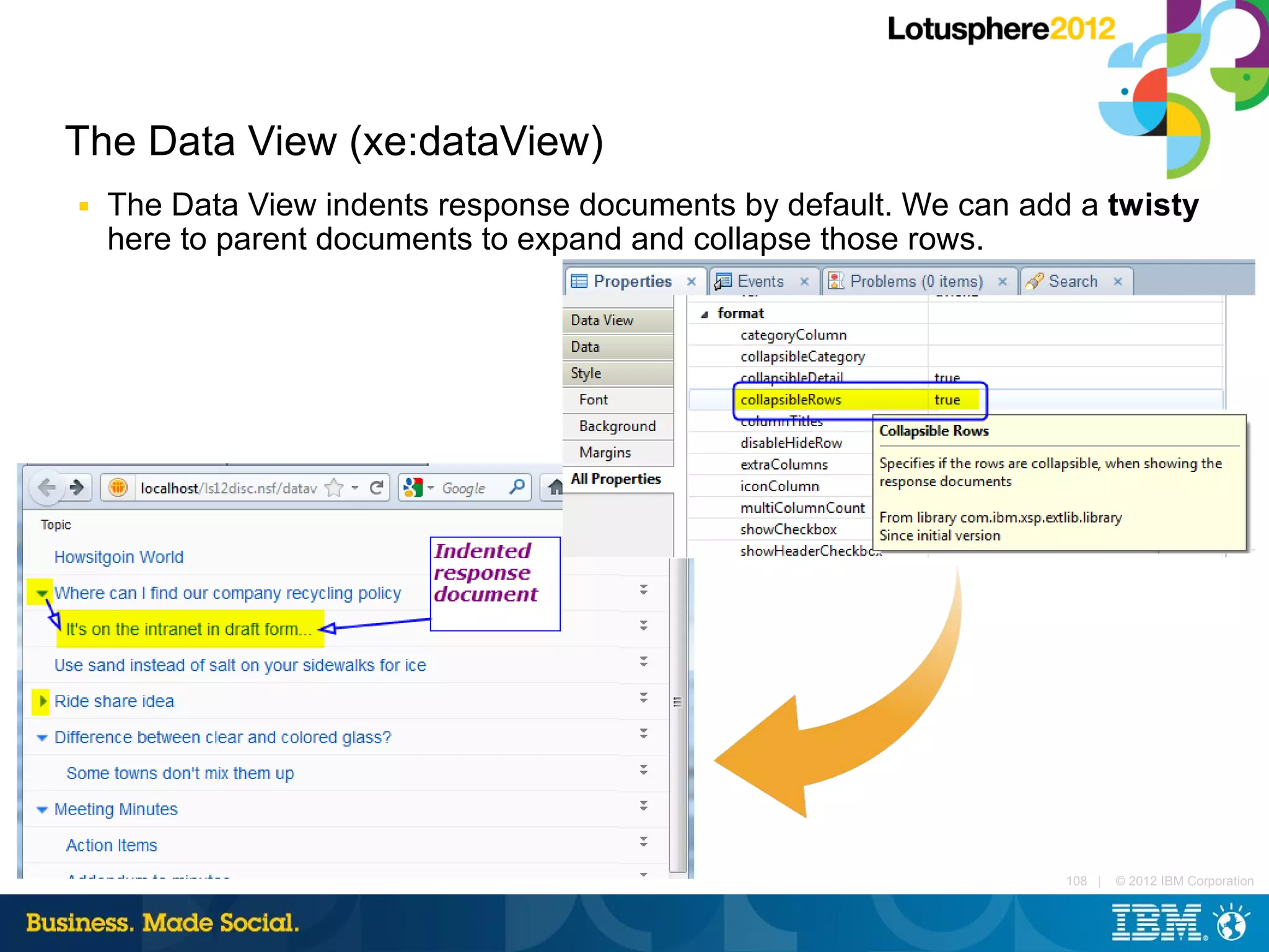Select the Data properties section
This screenshot has height=952, width=1269.
coord(618,347)
